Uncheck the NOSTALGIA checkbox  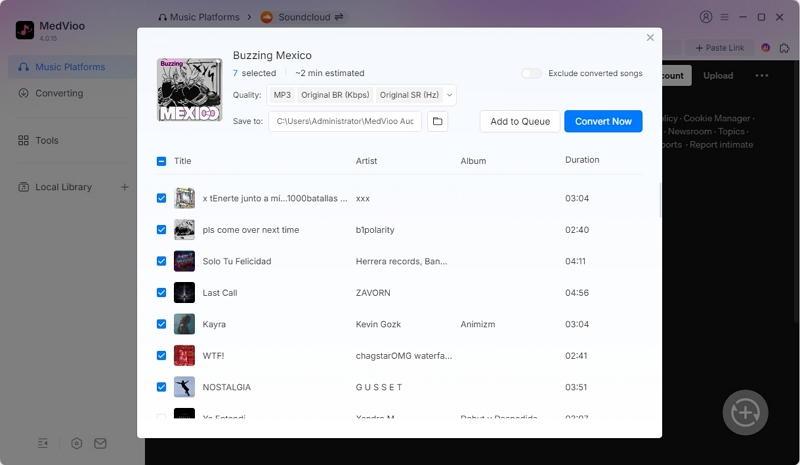pyautogui.click(x=161, y=387)
